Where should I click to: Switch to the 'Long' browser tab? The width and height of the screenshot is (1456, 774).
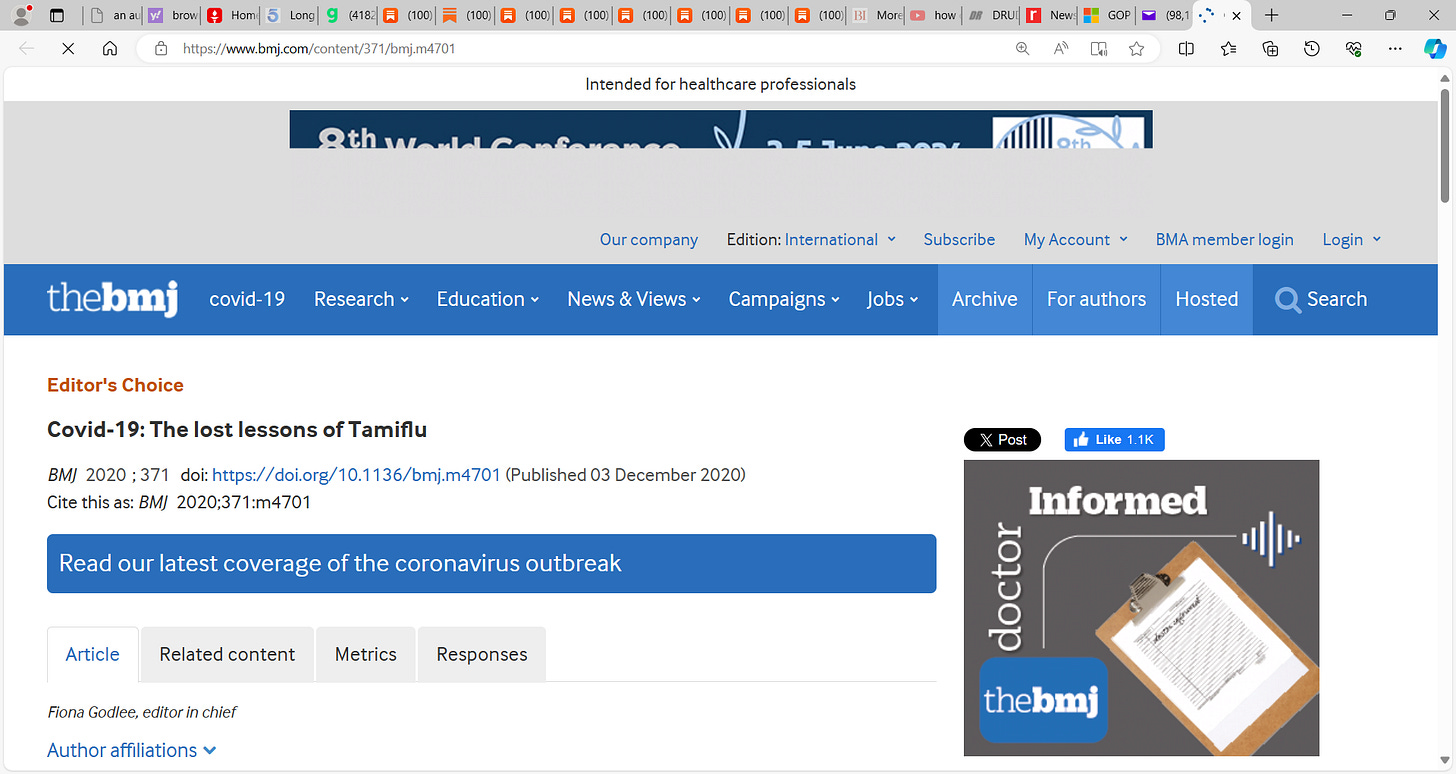point(289,15)
